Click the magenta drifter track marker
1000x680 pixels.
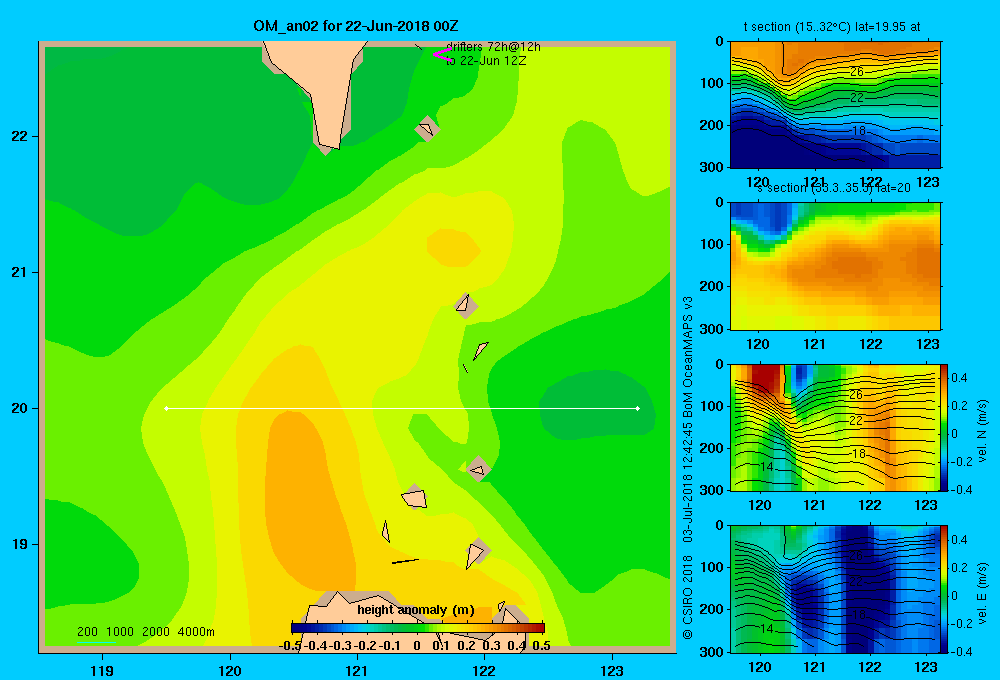(441, 54)
